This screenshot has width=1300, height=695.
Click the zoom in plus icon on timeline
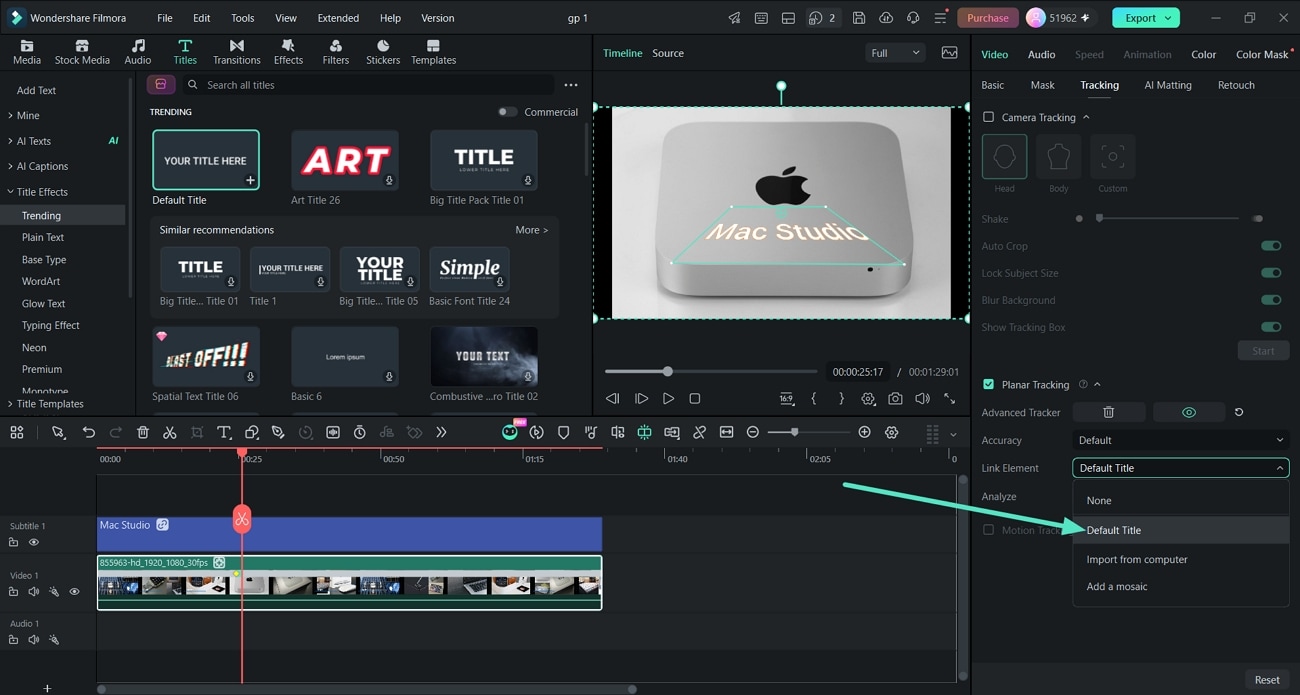click(864, 432)
